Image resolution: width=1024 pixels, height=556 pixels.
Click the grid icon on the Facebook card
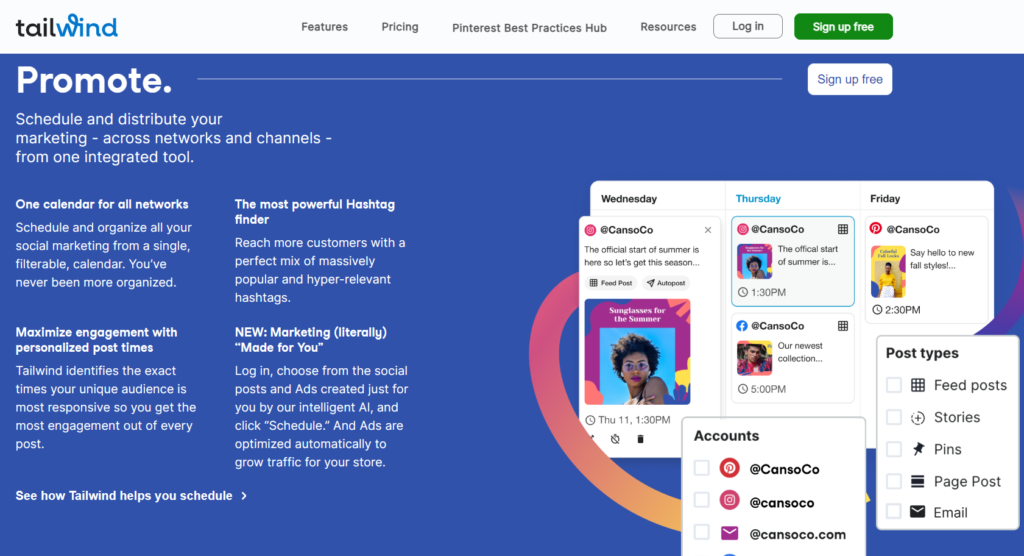[843, 326]
